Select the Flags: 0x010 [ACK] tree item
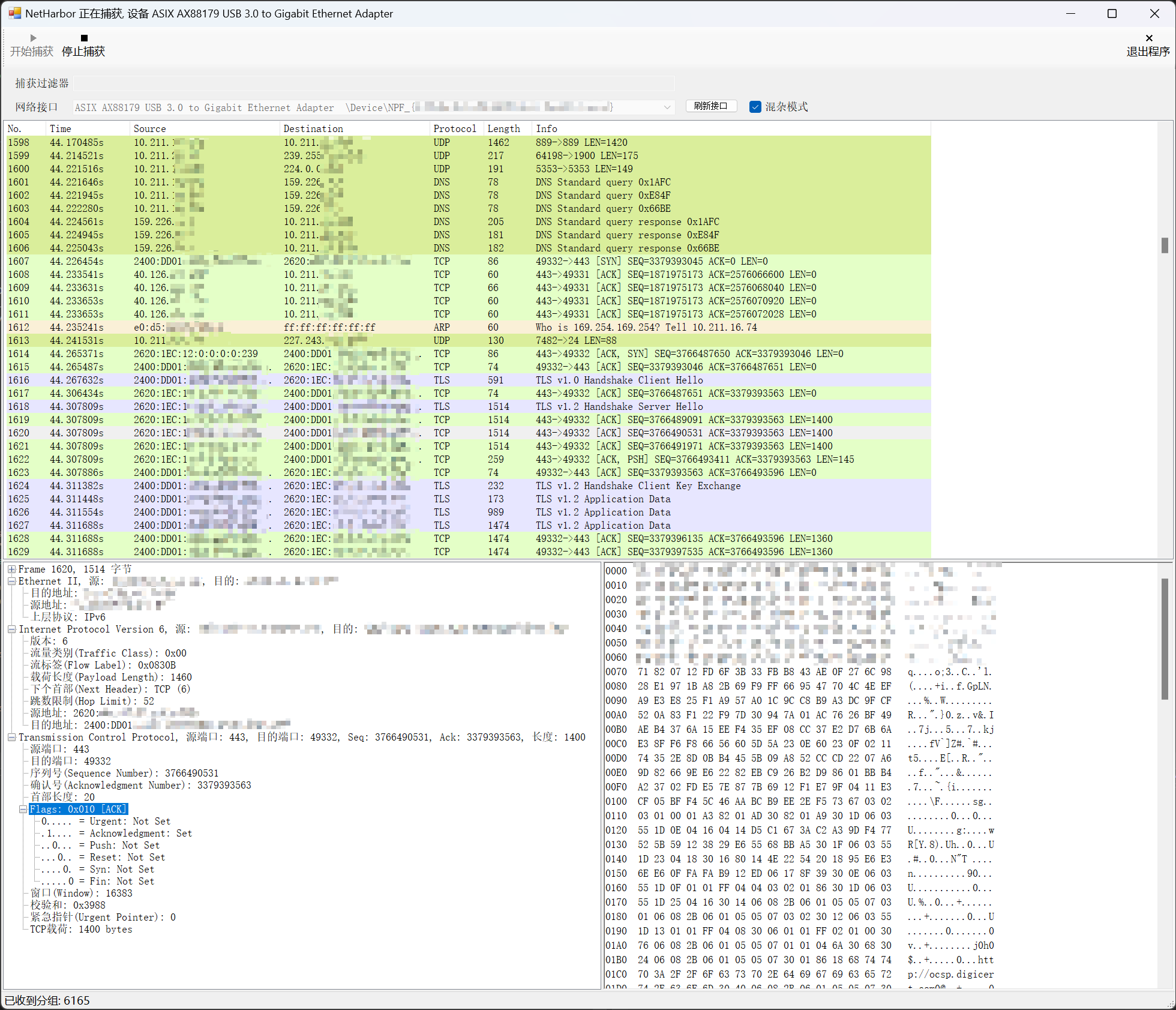 (x=78, y=809)
